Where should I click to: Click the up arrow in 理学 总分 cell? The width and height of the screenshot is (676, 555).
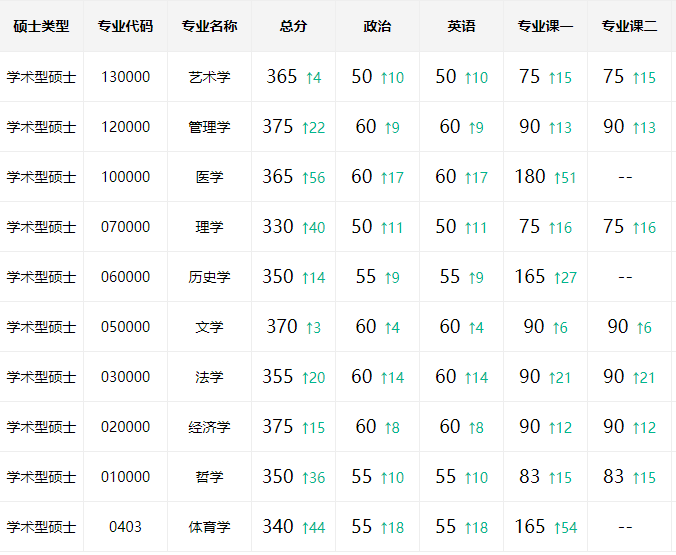coord(305,228)
